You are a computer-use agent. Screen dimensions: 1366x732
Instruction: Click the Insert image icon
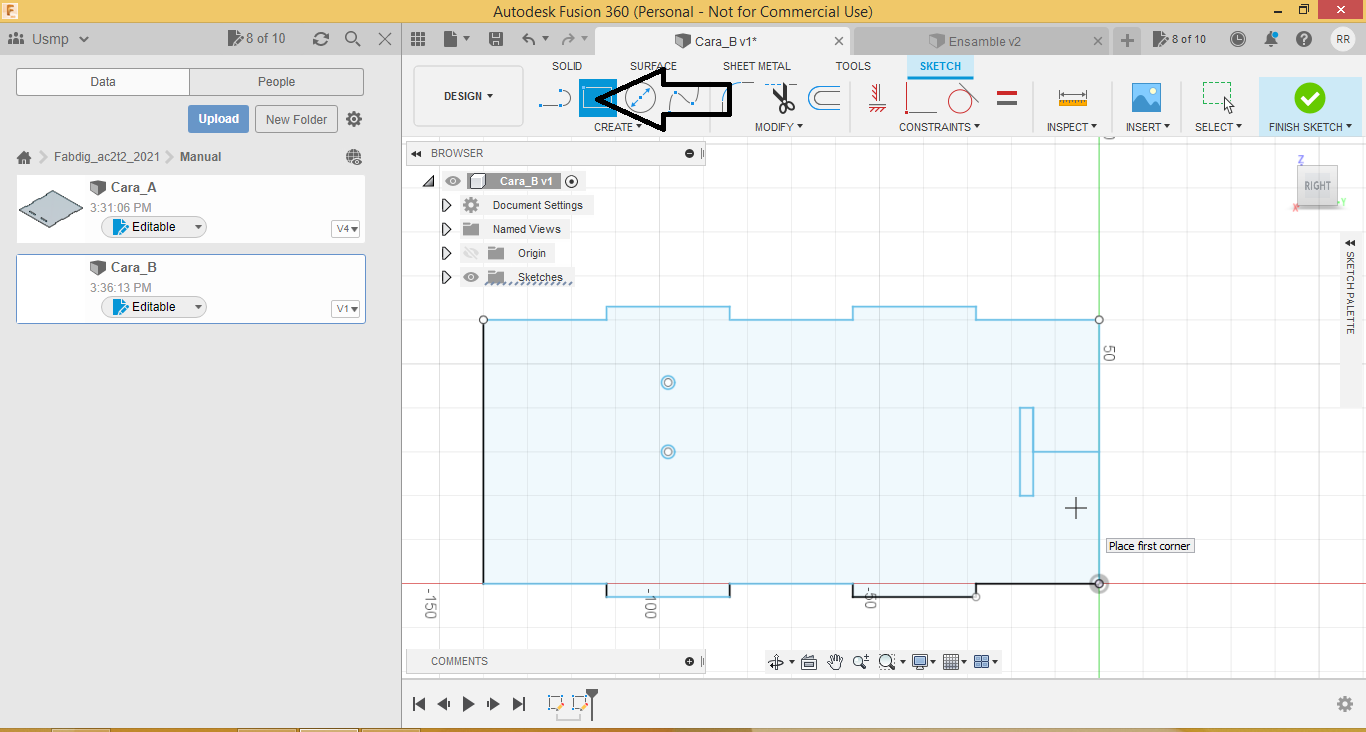pyautogui.click(x=1146, y=98)
